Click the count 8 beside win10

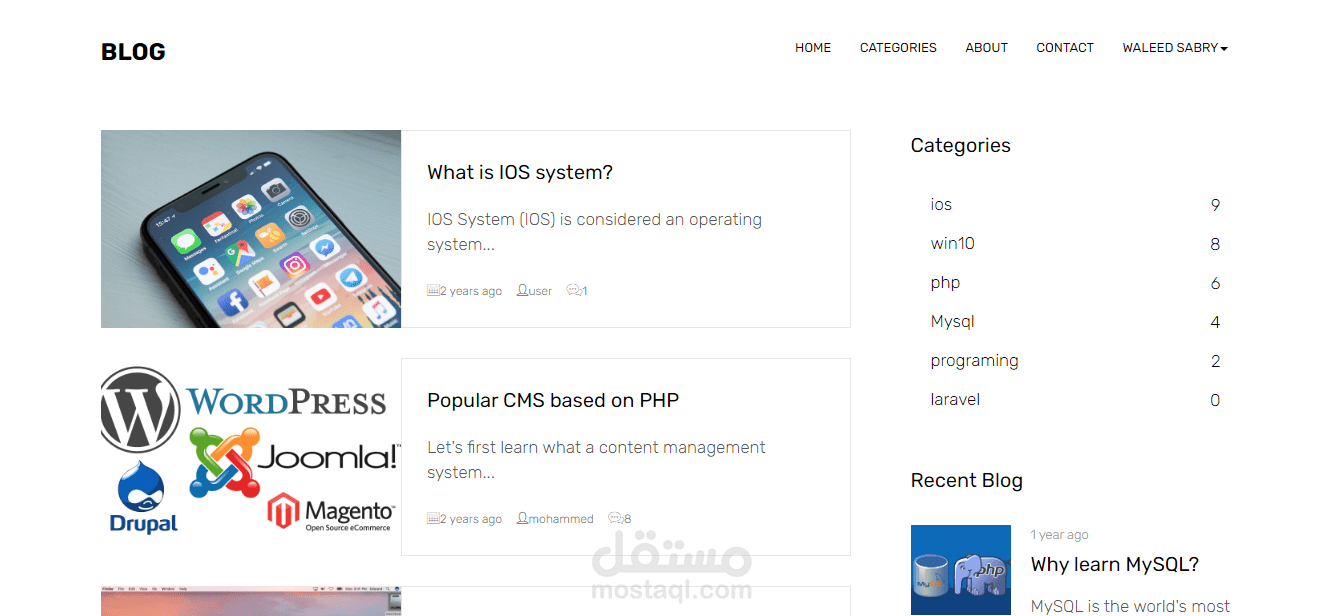tap(1215, 244)
